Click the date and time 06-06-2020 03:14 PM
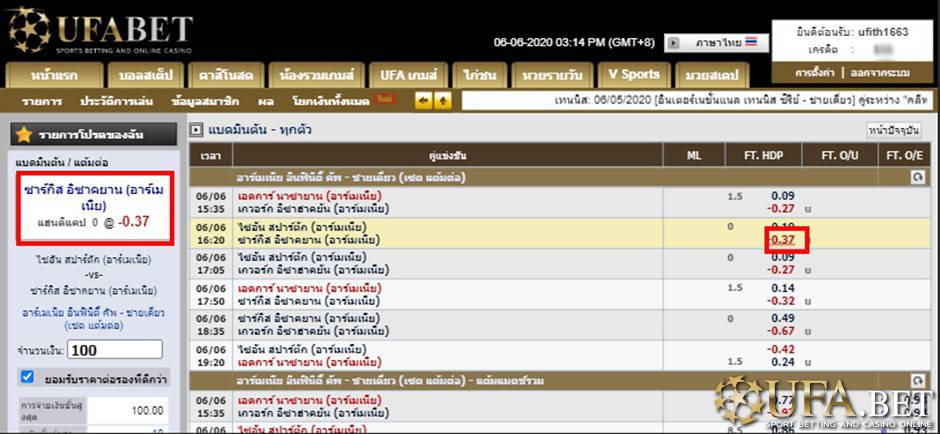 [x=574, y=43]
